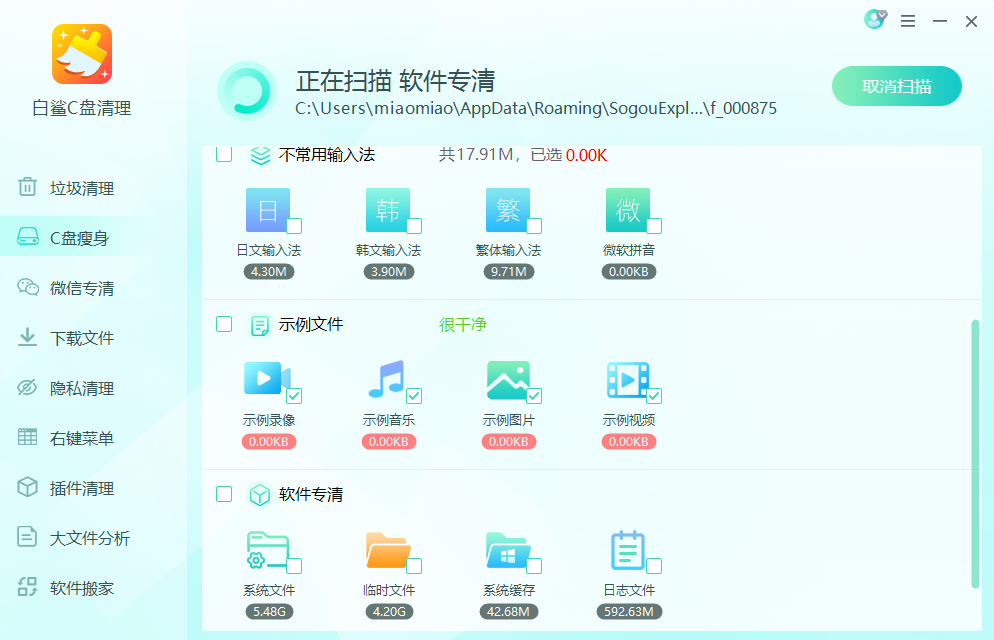Click the 系统文件 folder gear icon
This screenshot has height=640, width=994.
tap(267, 549)
